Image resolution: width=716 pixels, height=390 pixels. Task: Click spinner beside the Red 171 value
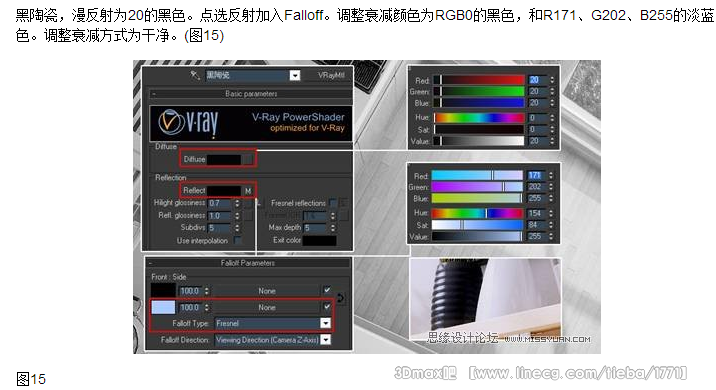[x=551, y=175]
